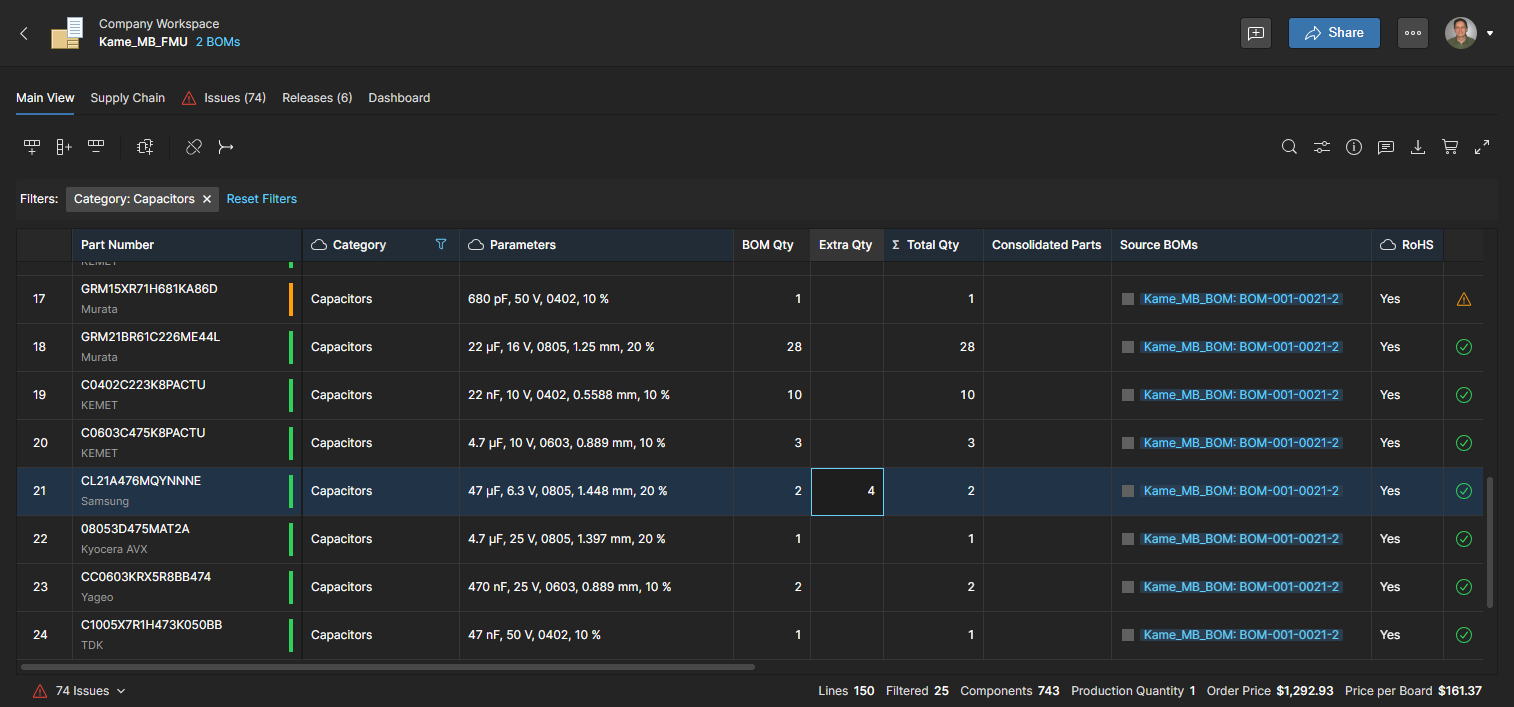The width and height of the screenshot is (1514, 707).
Task: Switch to the Supply Chain tab
Action: pyautogui.click(x=127, y=98)
